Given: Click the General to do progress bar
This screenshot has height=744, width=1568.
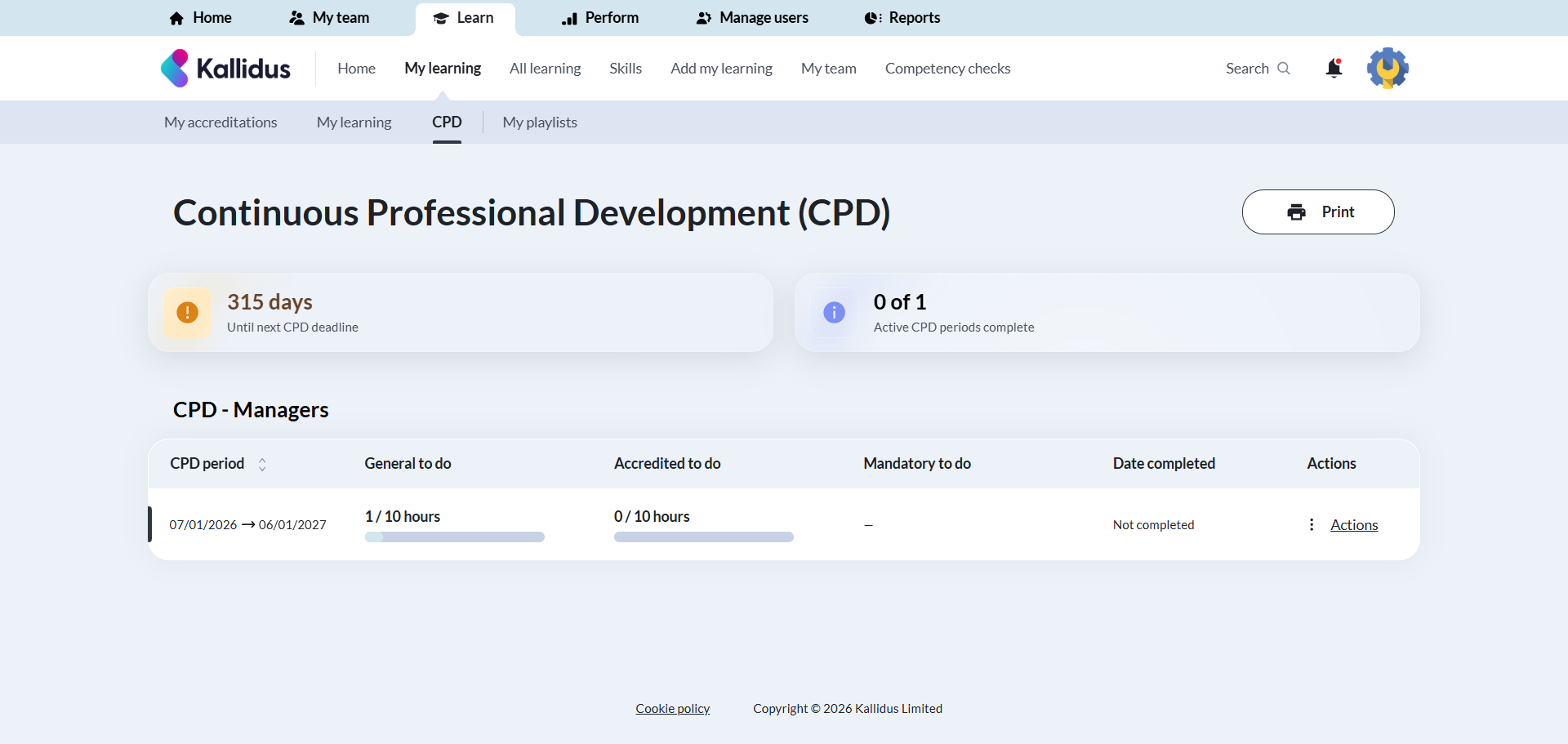Looking at the screenshot, I should pos(454,537).
